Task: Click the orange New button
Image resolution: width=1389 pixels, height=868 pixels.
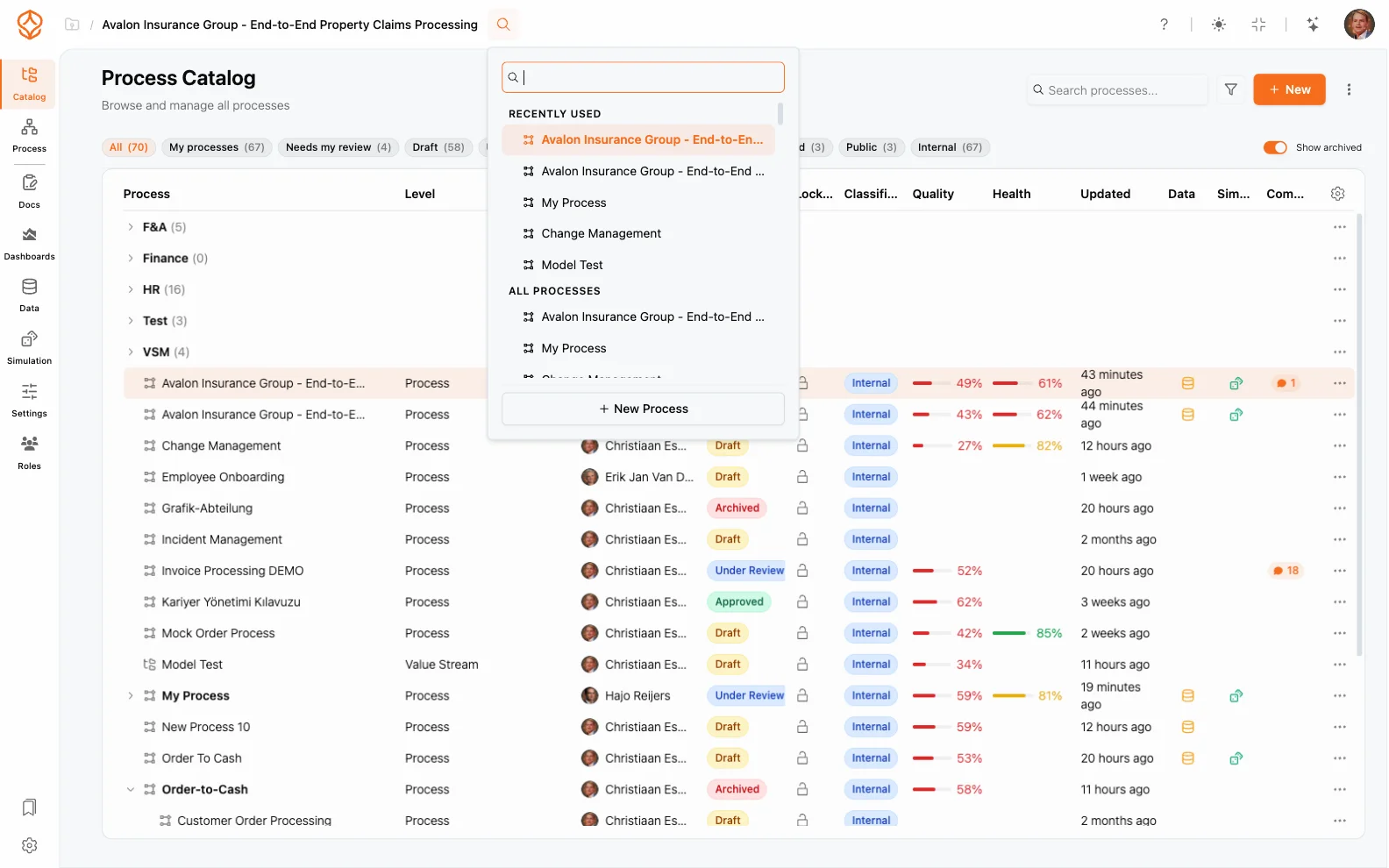Action: (x=1289, y=89)
